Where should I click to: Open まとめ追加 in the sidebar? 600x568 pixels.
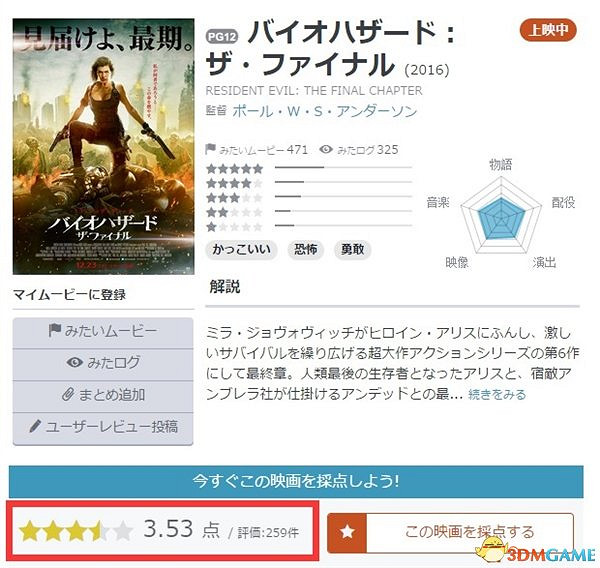[x=103, y=395]
